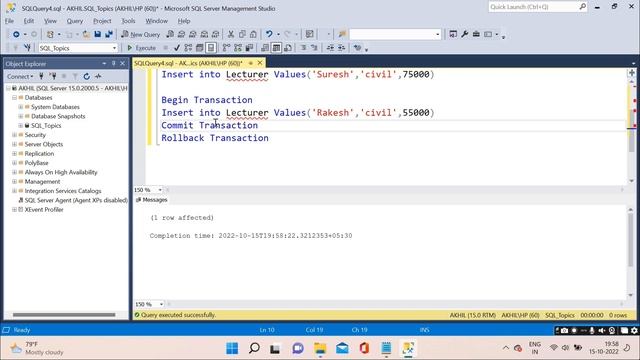Collapse the Databases tree node
Screen dimensions: 640x360
pos(14,98)
